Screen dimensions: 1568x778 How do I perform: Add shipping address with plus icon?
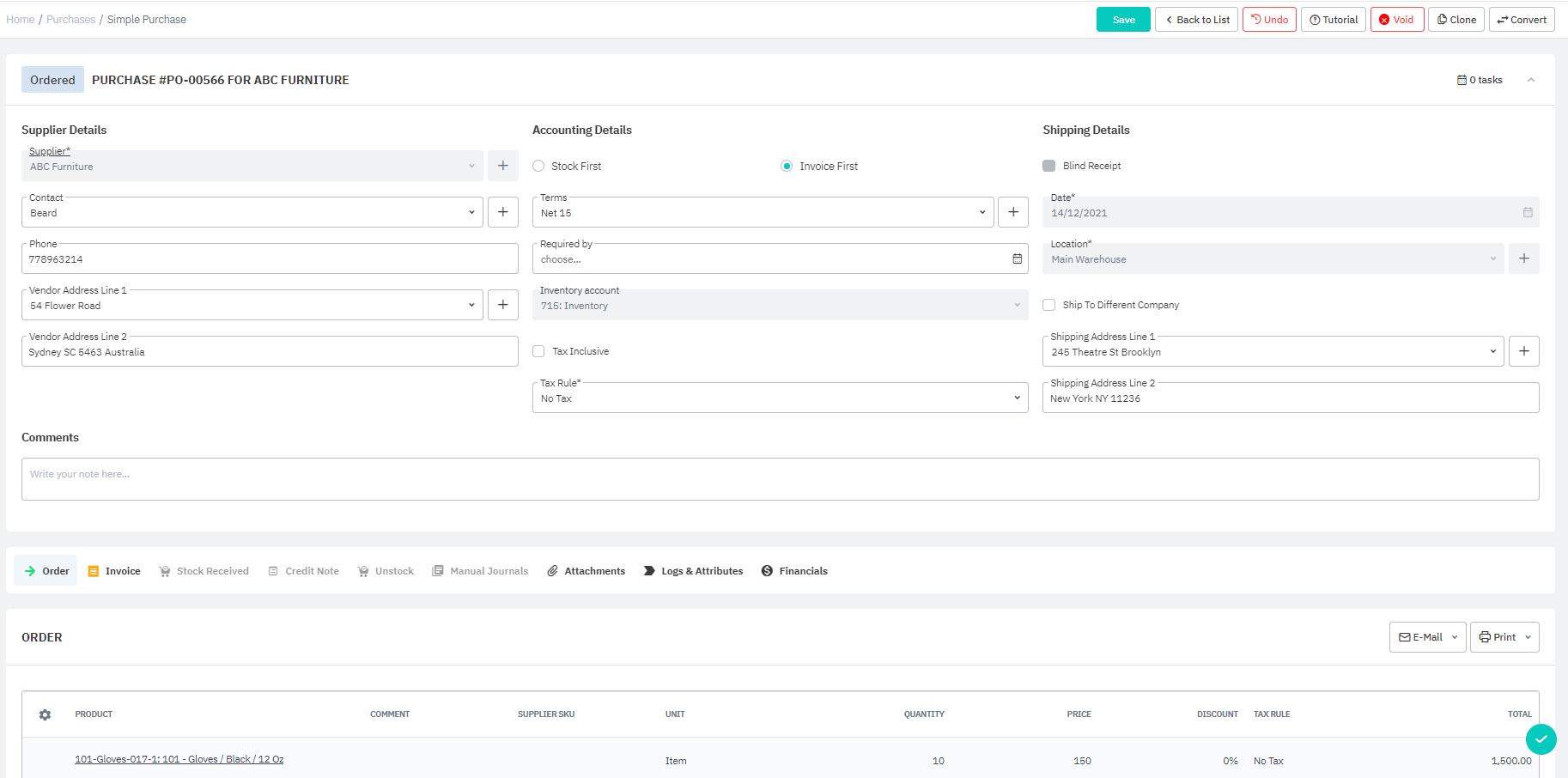(1523, 351)
